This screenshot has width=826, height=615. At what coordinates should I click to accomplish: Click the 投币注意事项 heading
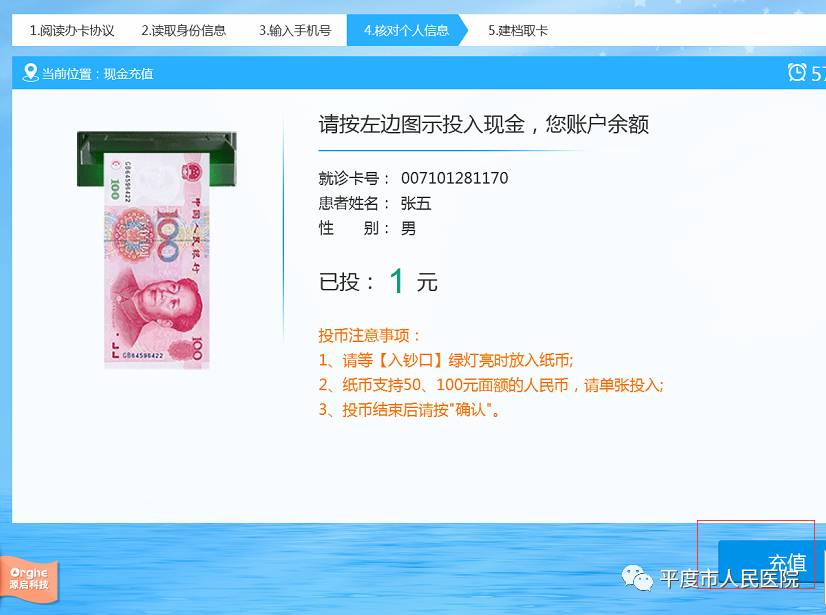click(368, 336)
